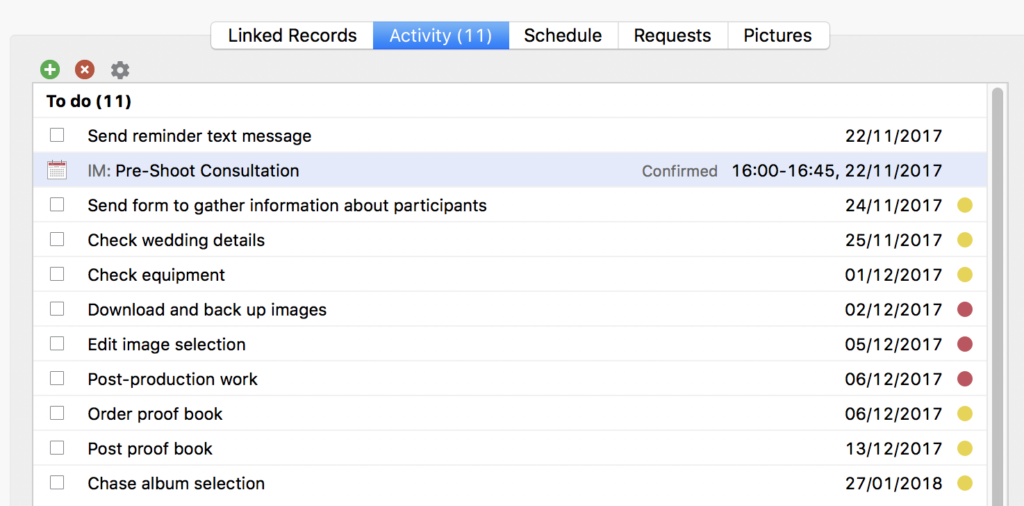
Task: Click the vertical scrollbar of activity list
Action: pos(996,300)
